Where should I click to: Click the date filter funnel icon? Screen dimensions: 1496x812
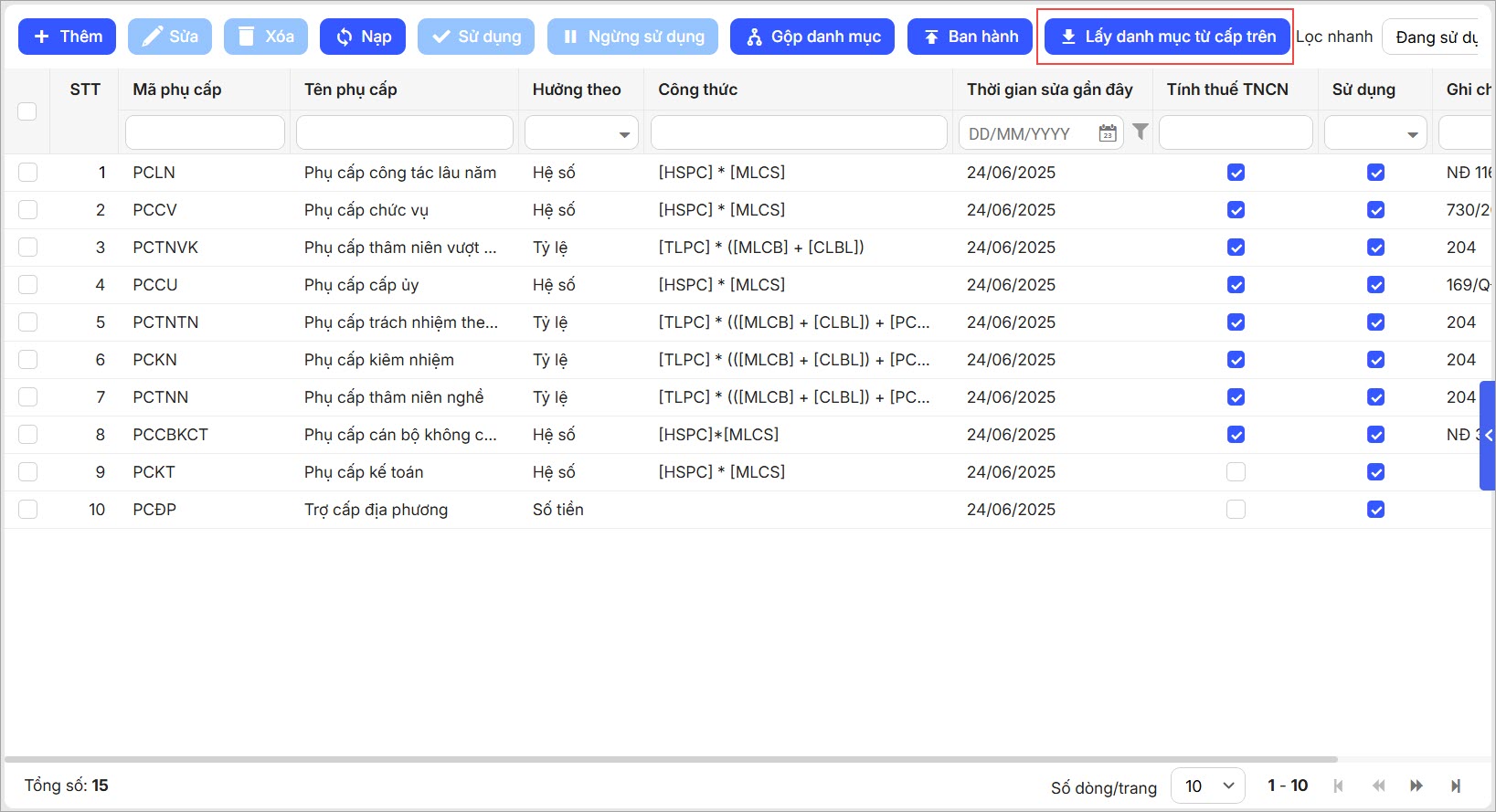(1141, 132)
